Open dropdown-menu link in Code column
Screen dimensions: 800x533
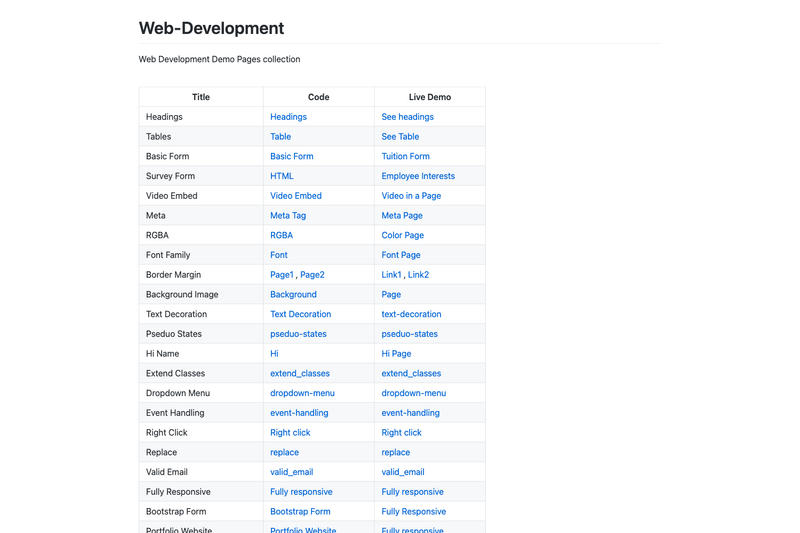coord(302,393)
